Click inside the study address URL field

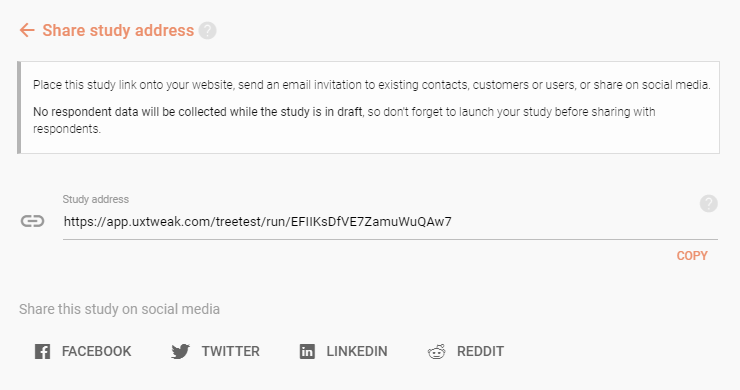pyautogui.click(x=390, y=221)
